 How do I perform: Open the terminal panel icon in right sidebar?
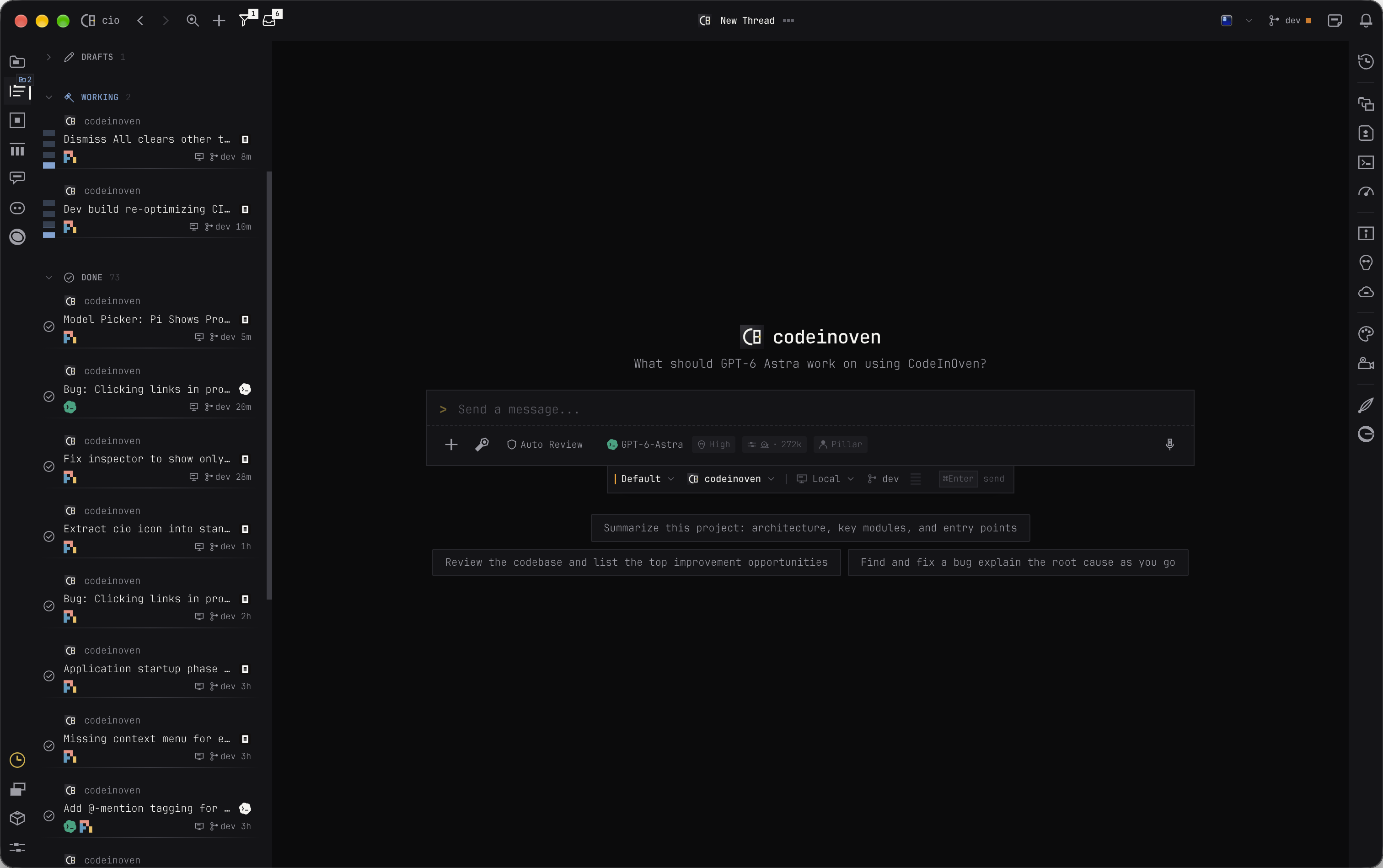click(x=1366, y=162)
